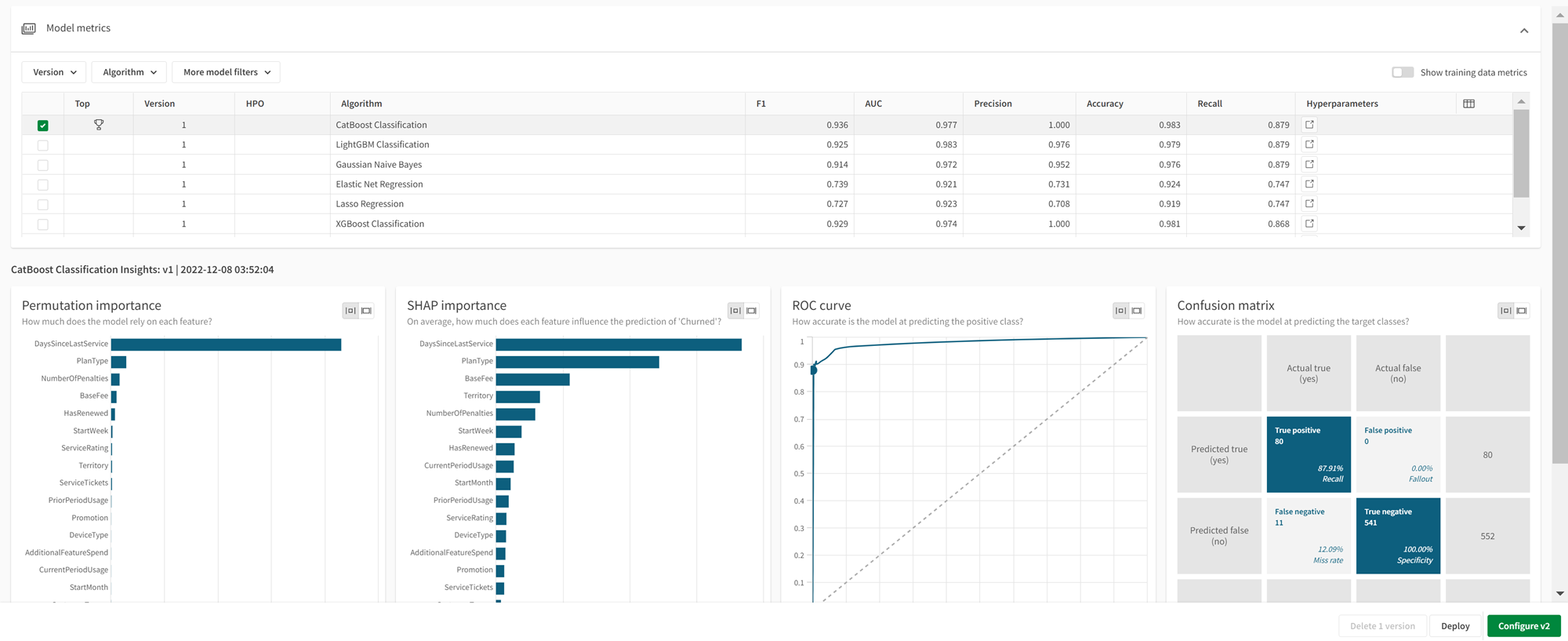
Task: Uncheck the CatBoost Classification row checkbox
Action: click(x=43, y=126)
